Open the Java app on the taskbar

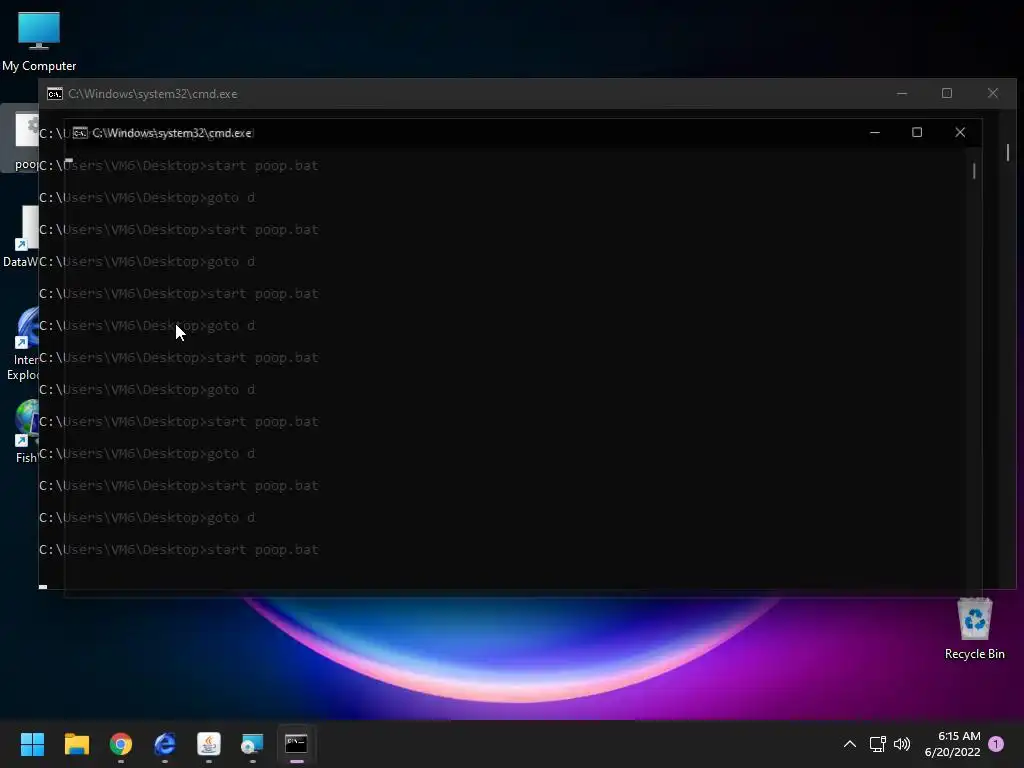point(209,744)
